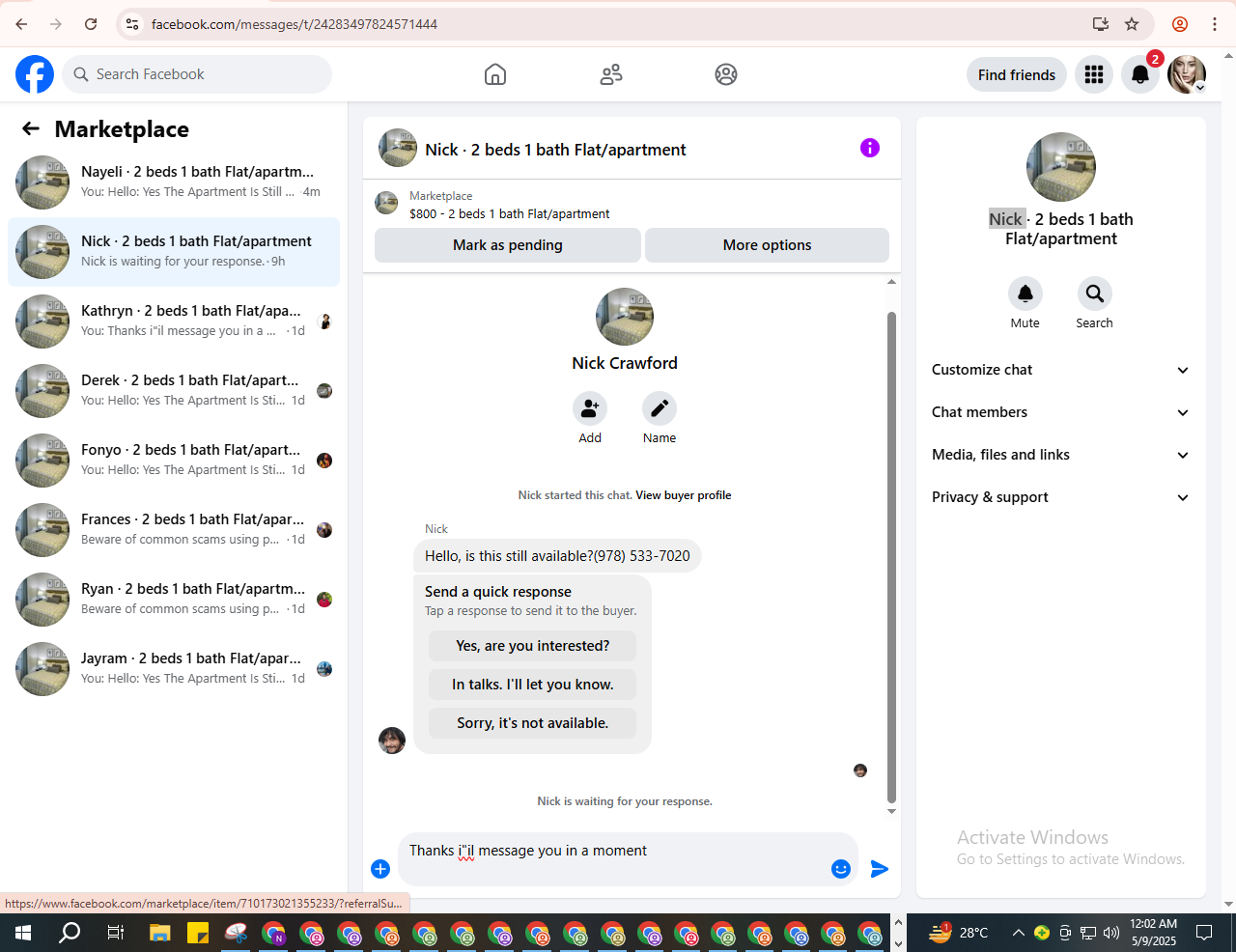The image size is (1236, 952).
Task: Open the View buyer profile link
Action: click(x=684, y=495)
